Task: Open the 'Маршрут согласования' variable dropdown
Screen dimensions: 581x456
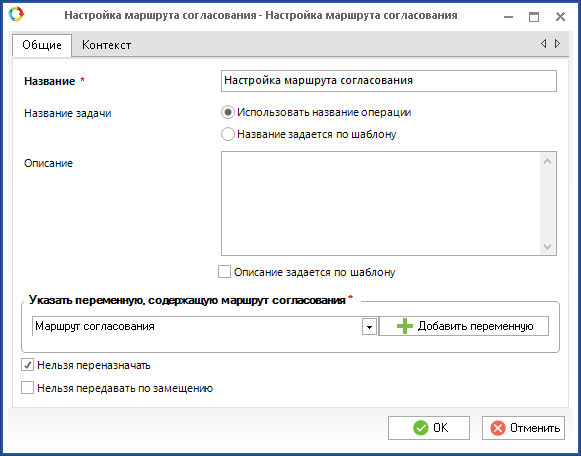Action: click(x=369, y=326)
